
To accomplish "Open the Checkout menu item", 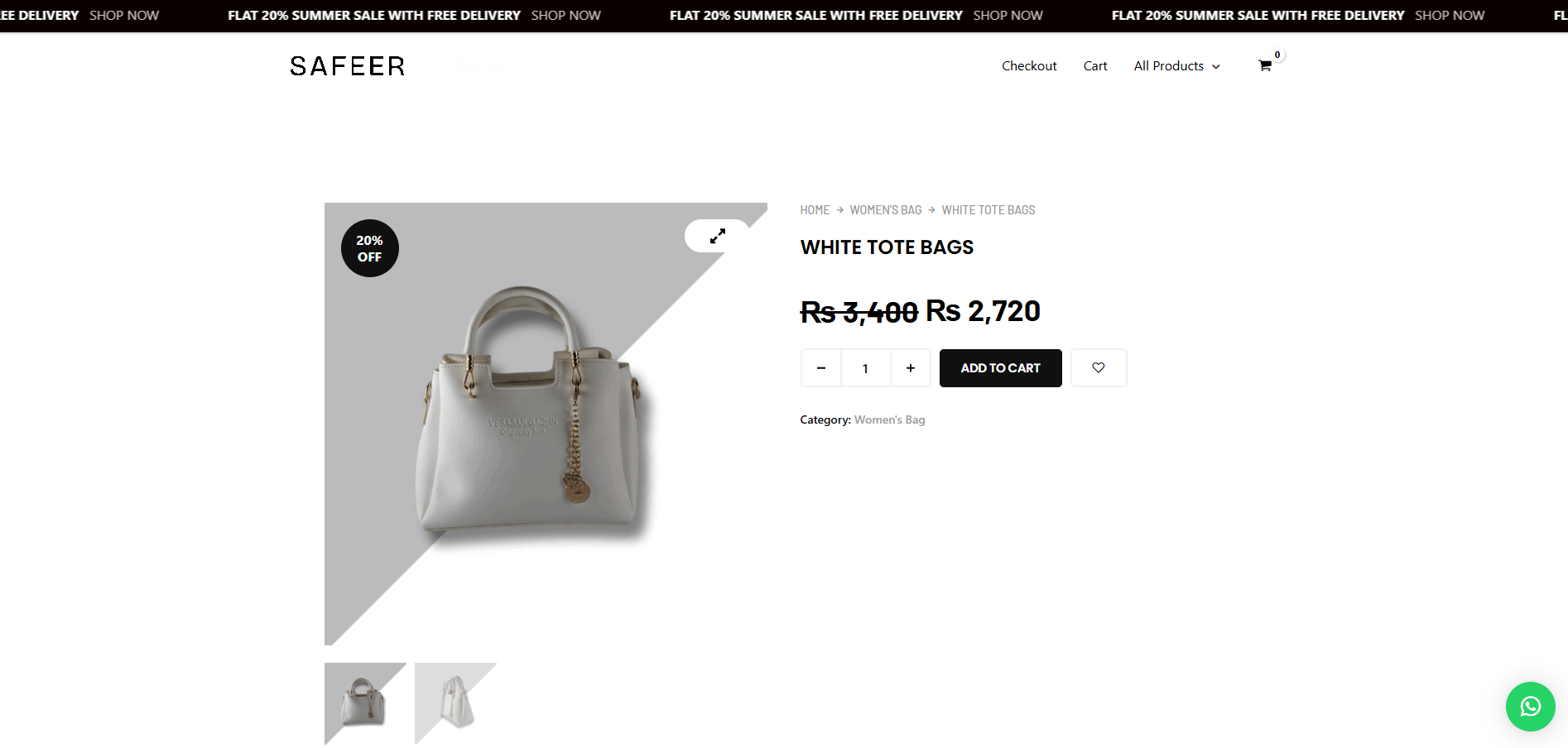I will (1029, 66).
